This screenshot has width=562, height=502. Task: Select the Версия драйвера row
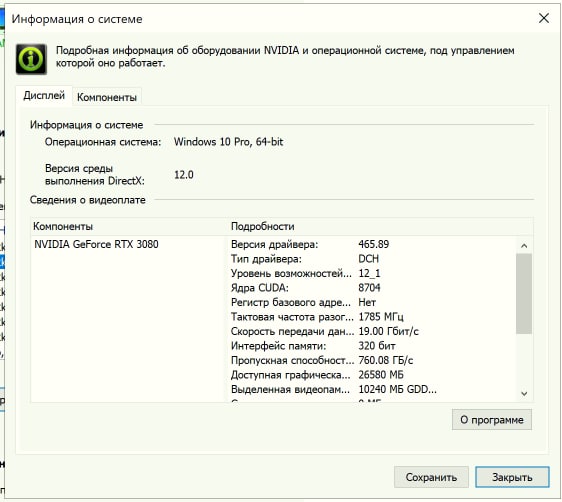point(371,244)
